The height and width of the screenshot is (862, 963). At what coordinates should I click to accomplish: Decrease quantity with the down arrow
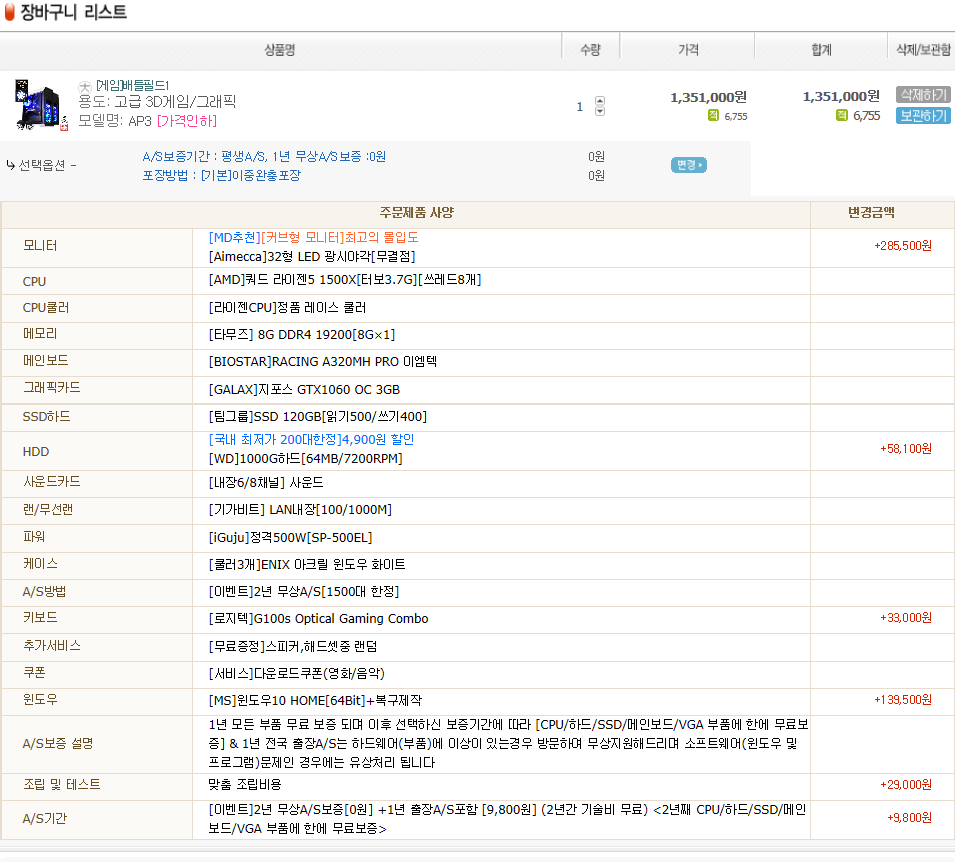point(600,111)
